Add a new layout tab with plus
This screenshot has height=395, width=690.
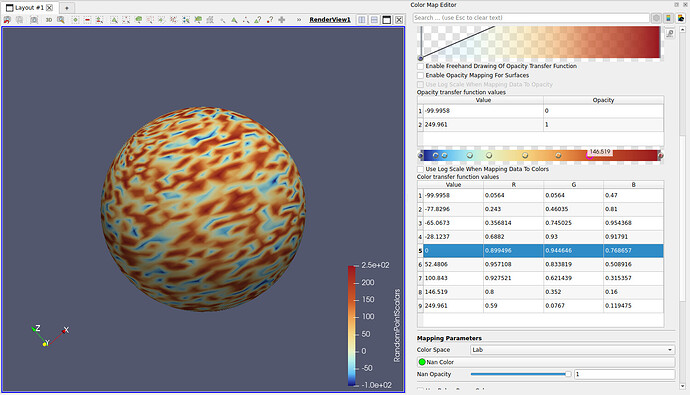pyautogui.click(x=66, y=8)
